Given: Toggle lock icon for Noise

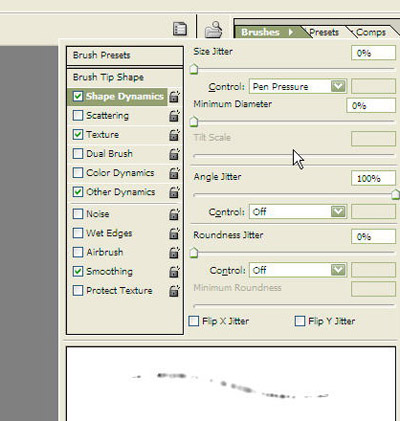Looking at the screenshot, I should (174, 214).
